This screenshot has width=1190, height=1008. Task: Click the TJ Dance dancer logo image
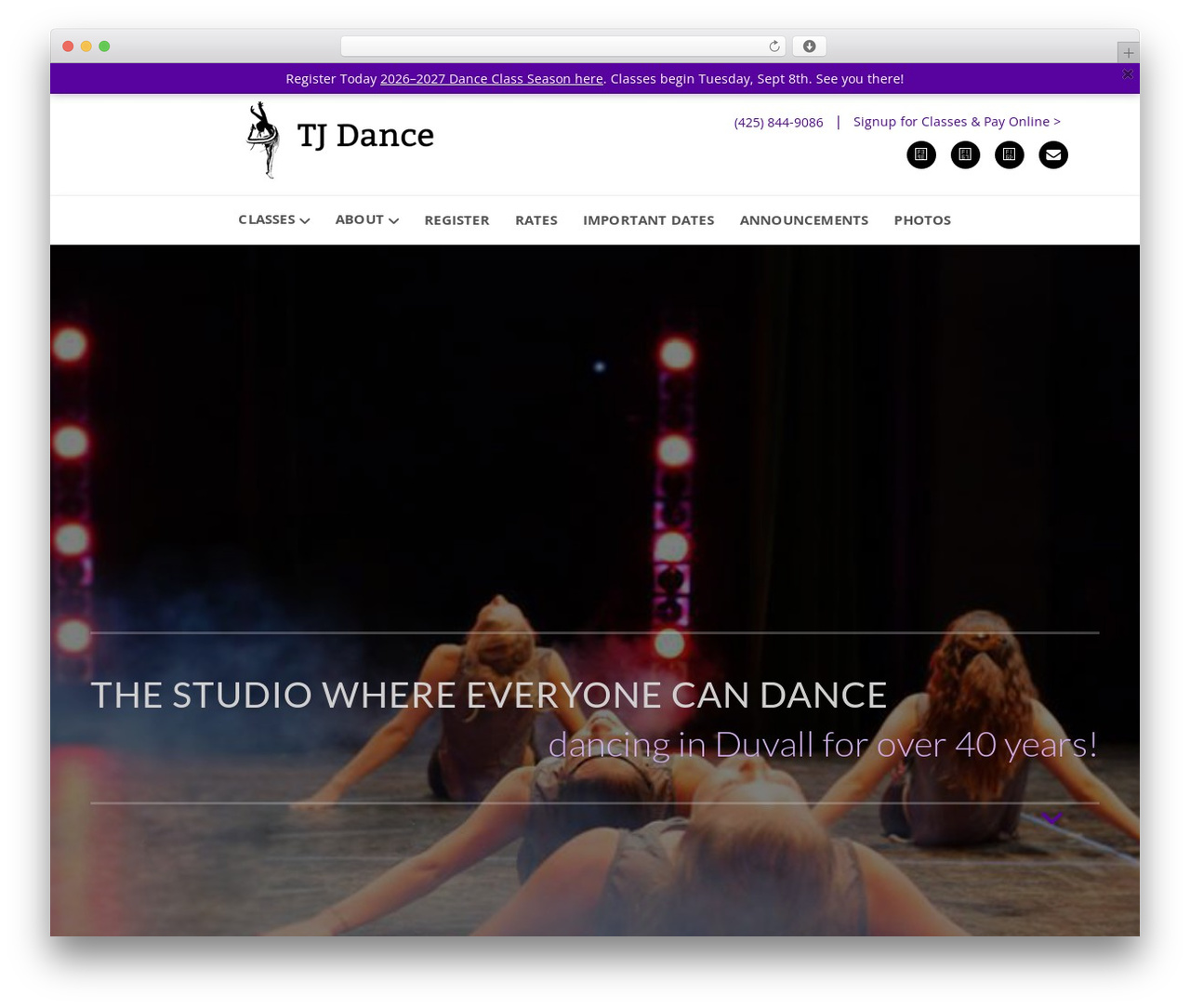[x=263, y=139]
